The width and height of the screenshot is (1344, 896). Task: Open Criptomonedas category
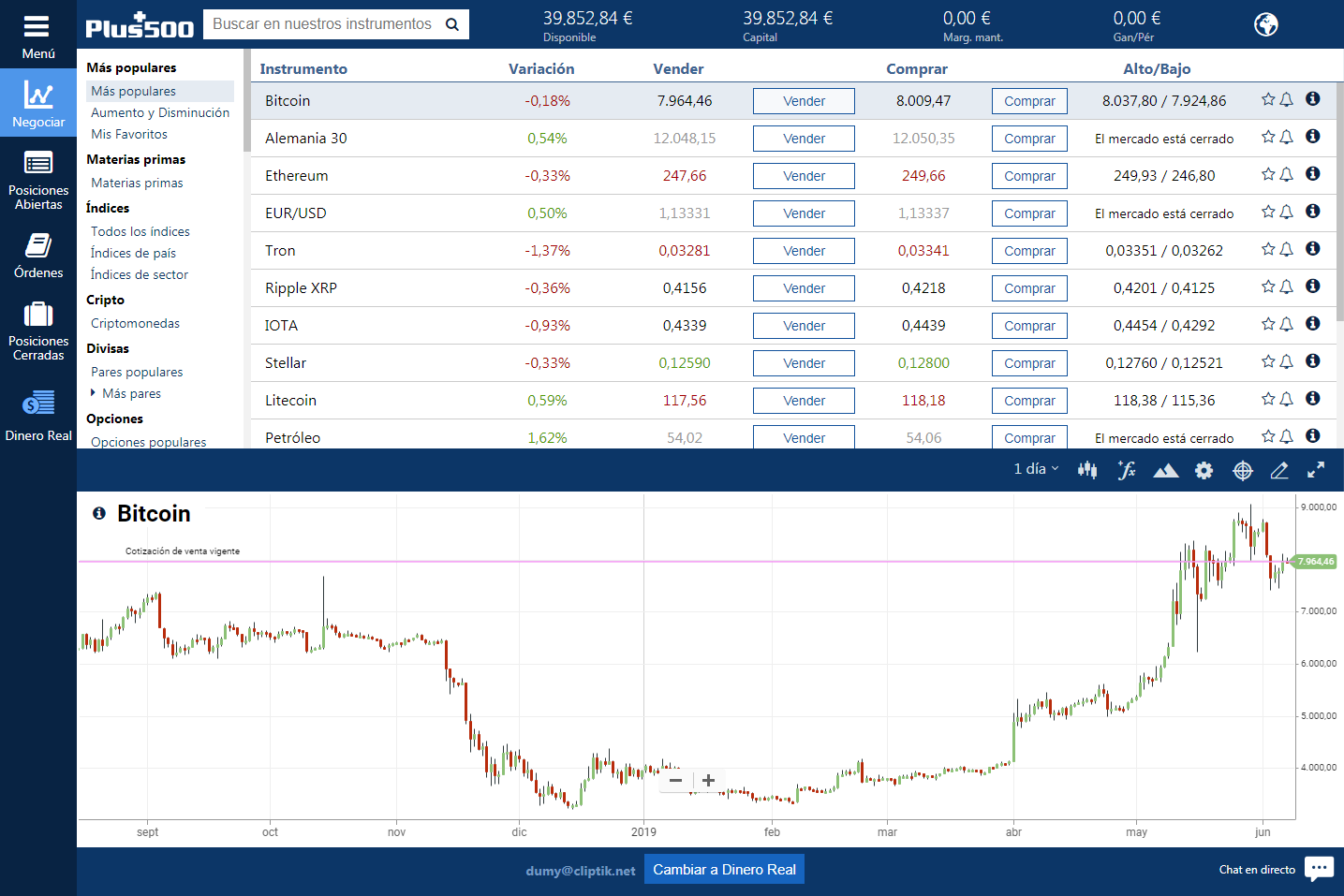click(x=136, y=323)
